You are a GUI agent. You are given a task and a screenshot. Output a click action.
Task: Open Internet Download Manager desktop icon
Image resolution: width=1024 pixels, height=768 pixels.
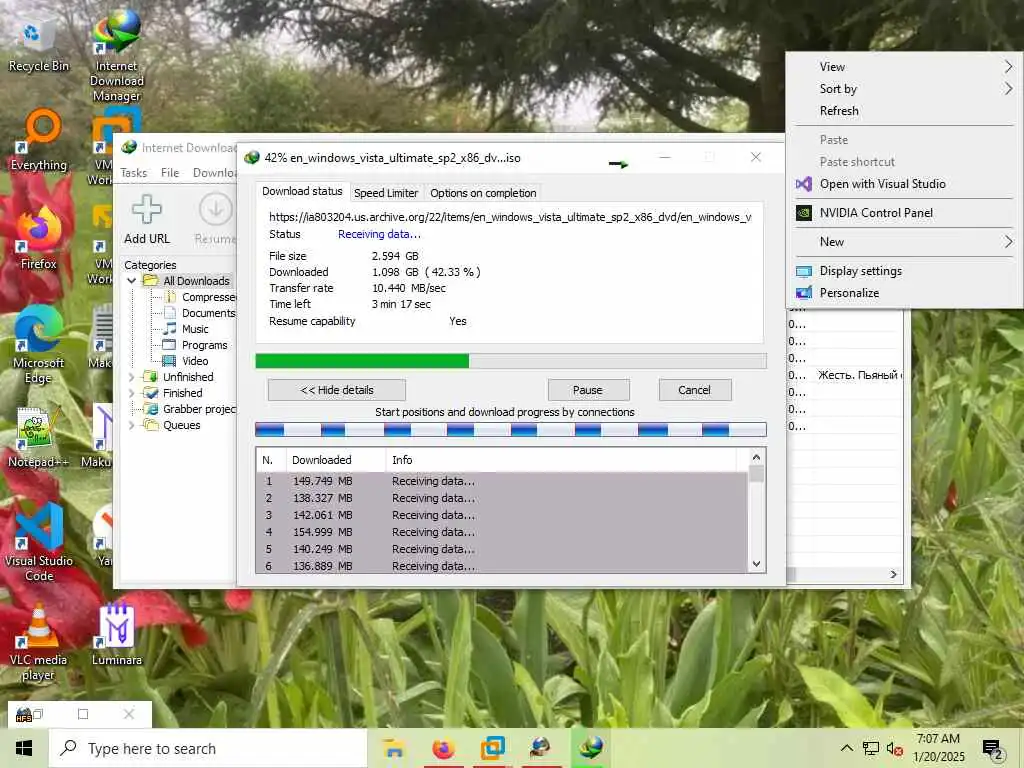pos(116,56)
